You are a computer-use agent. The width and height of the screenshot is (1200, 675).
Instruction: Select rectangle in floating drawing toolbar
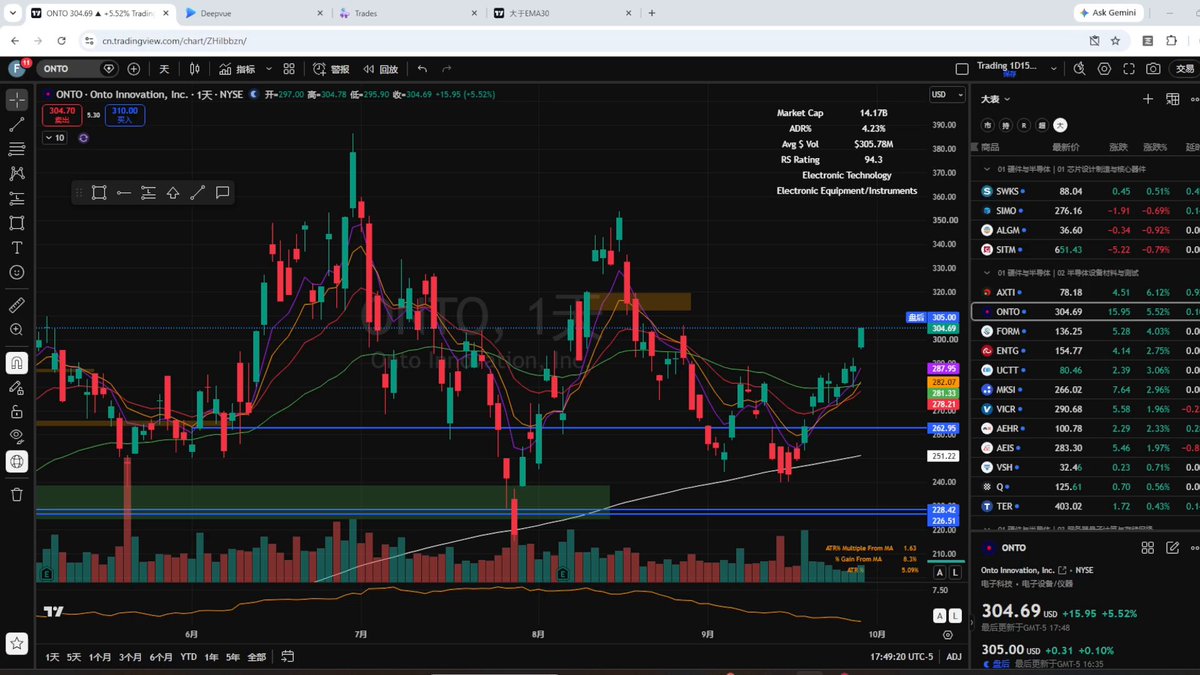(x=99, y=192)
